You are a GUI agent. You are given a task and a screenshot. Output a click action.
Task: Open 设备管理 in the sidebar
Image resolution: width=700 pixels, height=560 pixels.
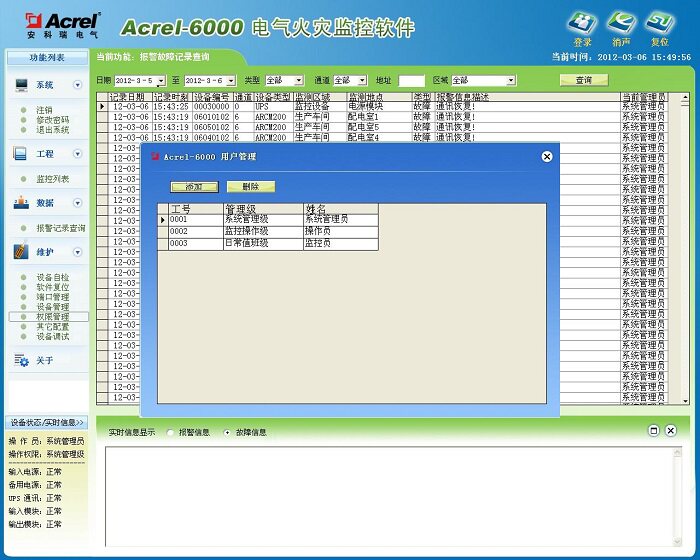point(53,307)
